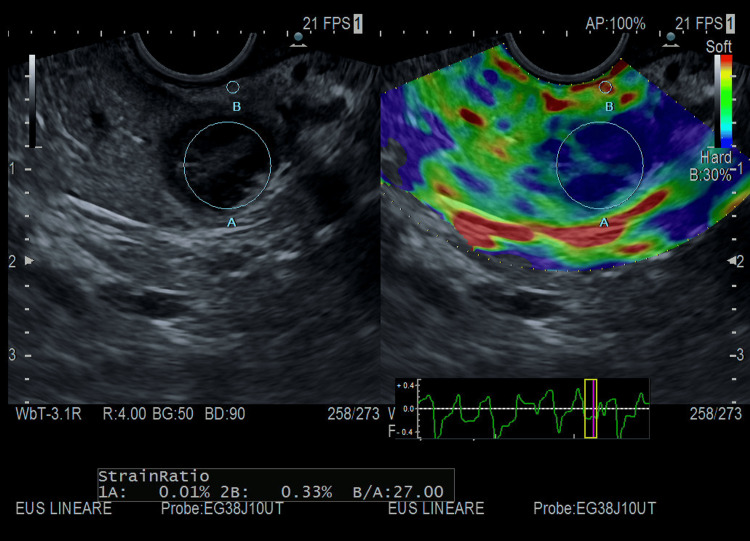Click the left probe orientation marker icon
The height and width of the screenshot is (541, 750).
(298, 40)
